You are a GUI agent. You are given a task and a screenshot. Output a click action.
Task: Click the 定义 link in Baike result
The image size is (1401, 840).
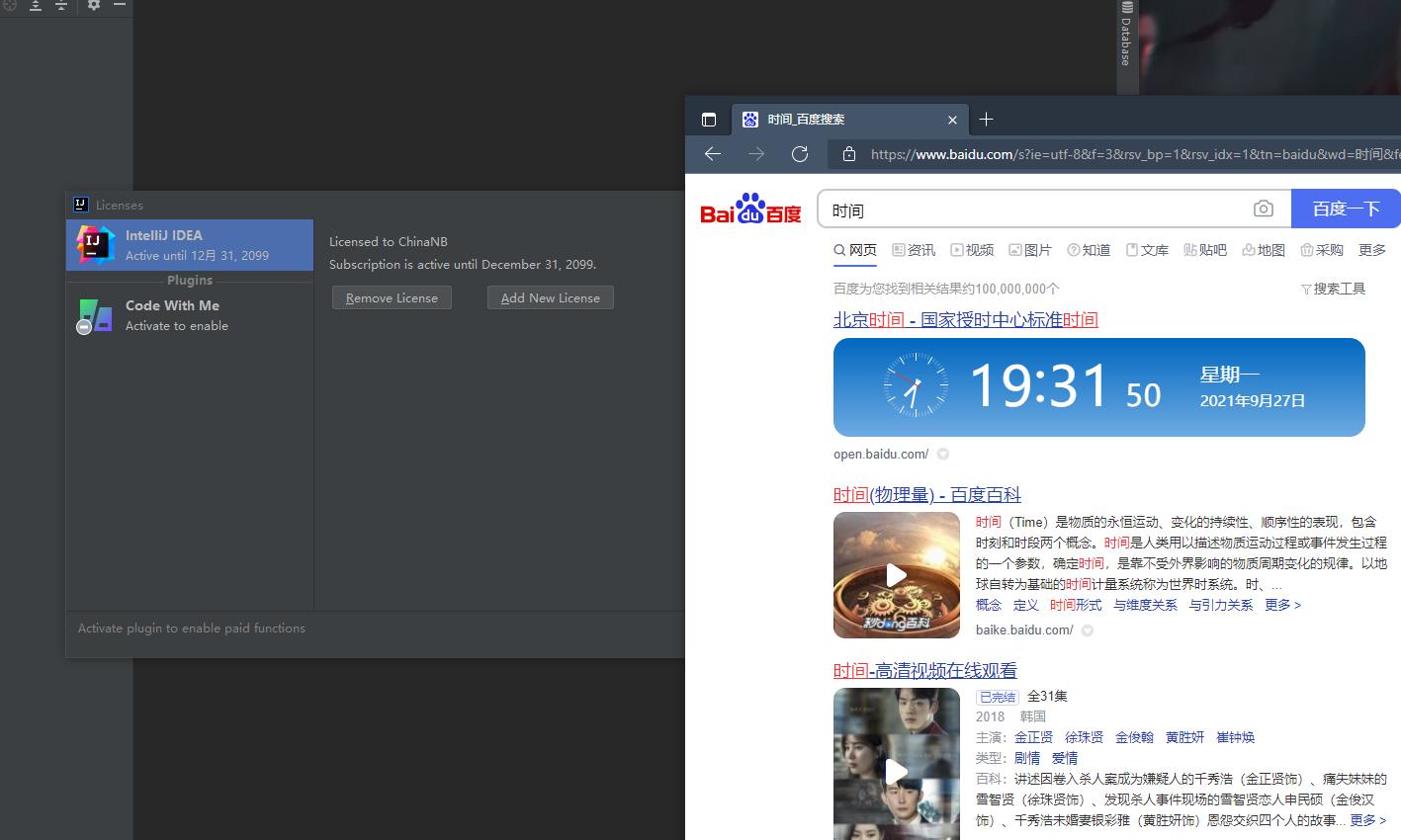pyautogui.click(x=1026, y=605)
